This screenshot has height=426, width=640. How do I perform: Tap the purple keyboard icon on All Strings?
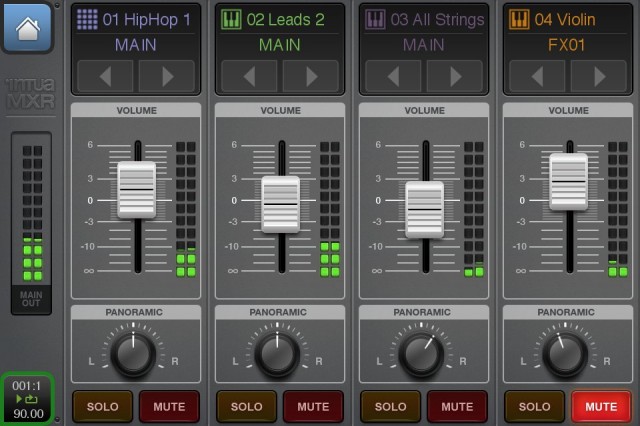point(375,19)
